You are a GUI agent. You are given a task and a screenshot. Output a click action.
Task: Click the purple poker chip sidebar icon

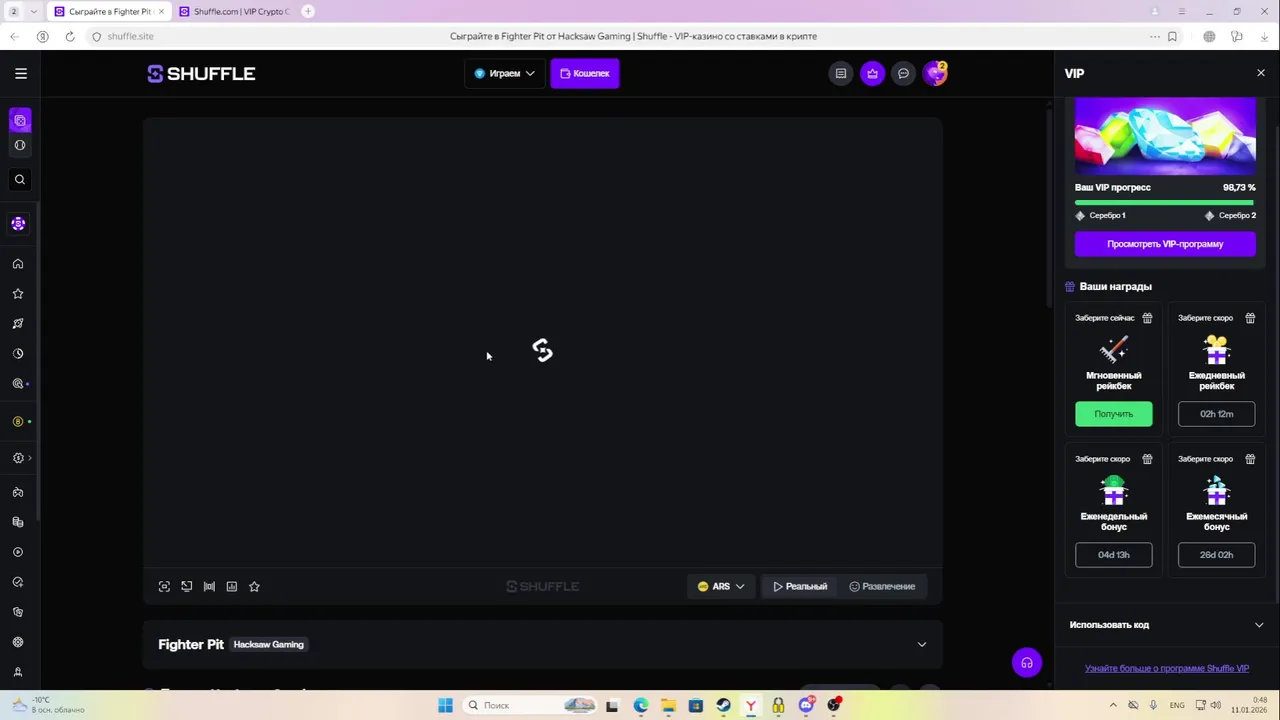tap(19, 224)
